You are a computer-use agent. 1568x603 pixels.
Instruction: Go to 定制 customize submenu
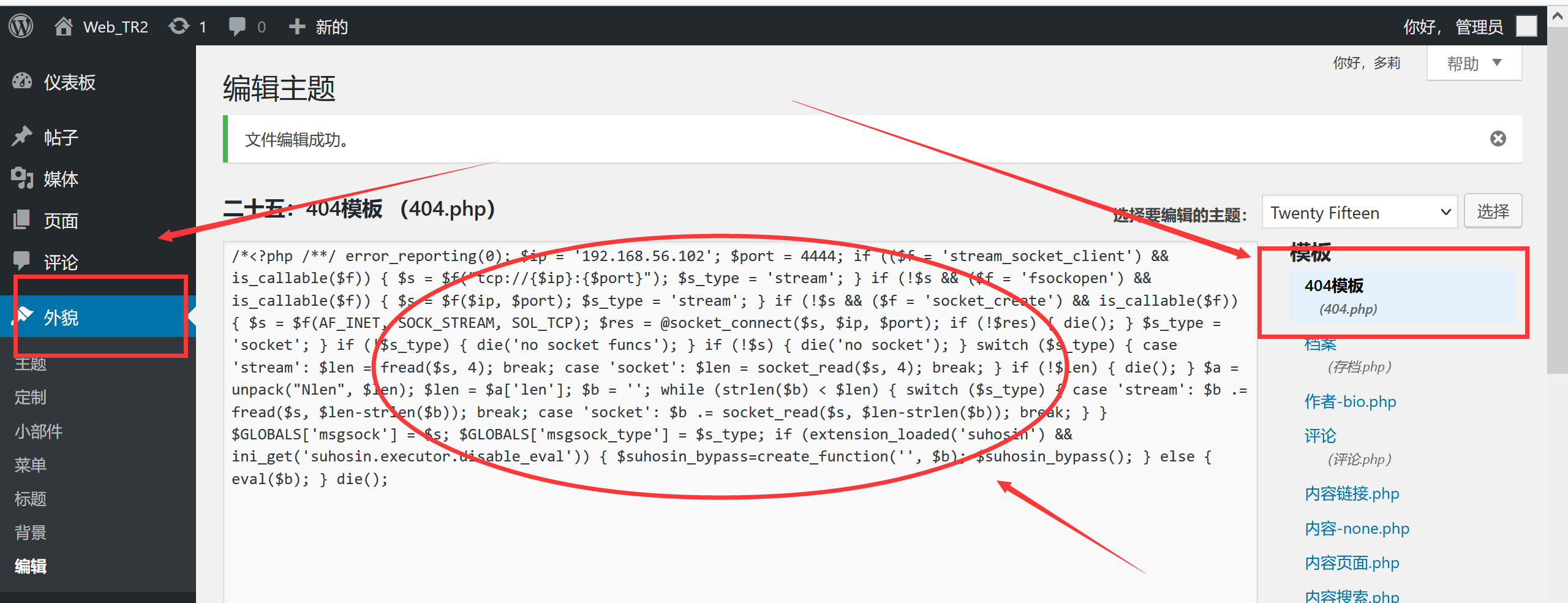pos(31,397)
